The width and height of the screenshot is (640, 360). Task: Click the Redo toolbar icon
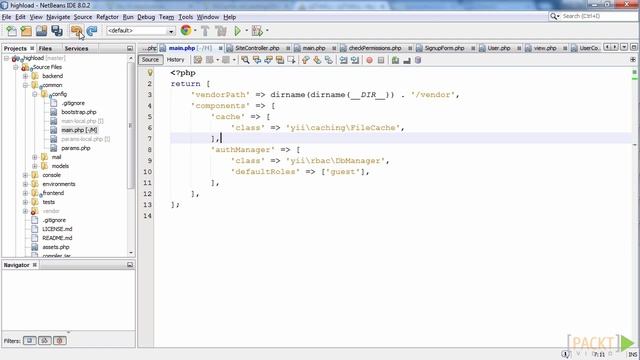click(x=92, y=31)
